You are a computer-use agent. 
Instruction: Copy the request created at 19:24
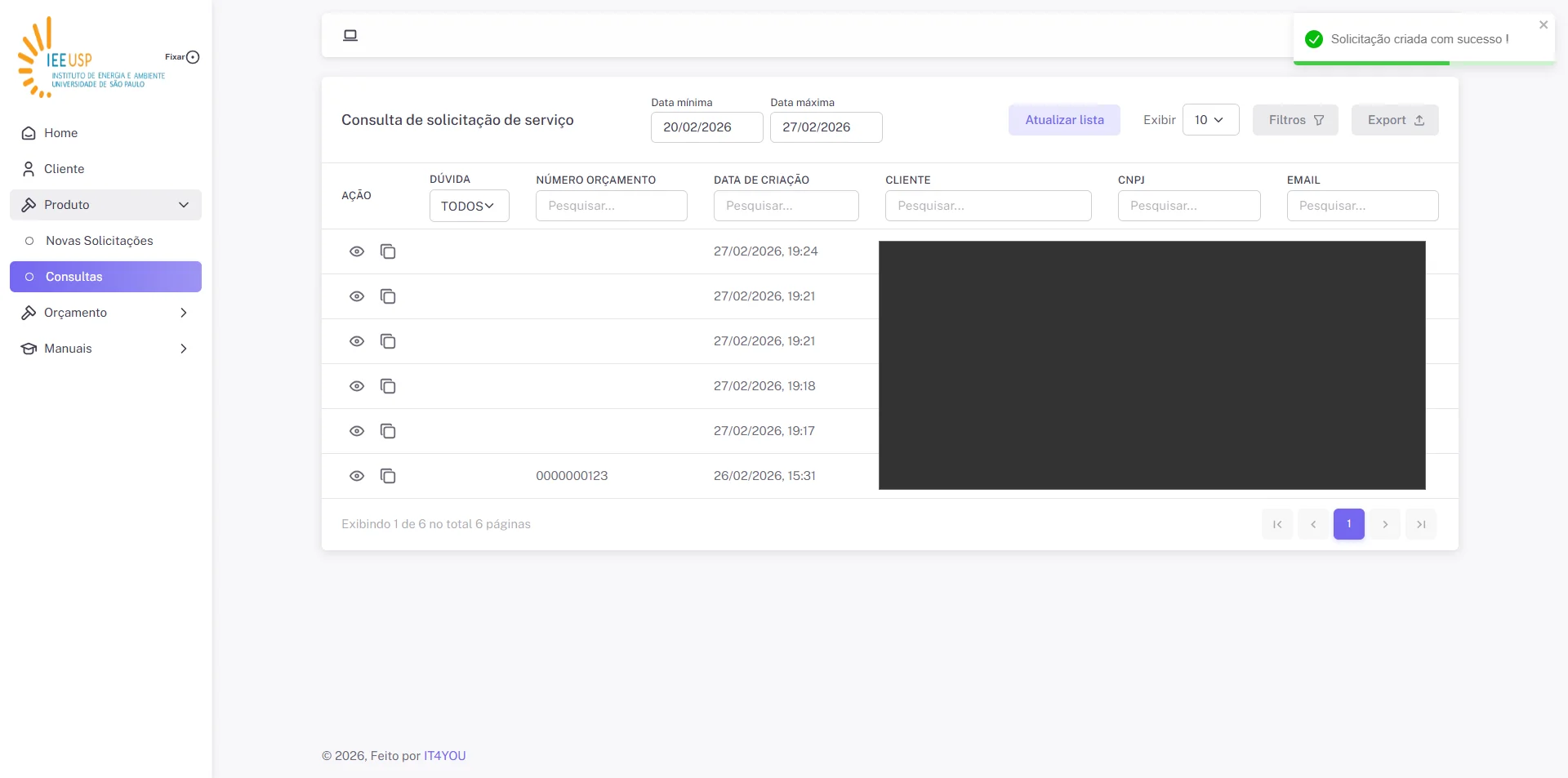(x=388, y=251)
